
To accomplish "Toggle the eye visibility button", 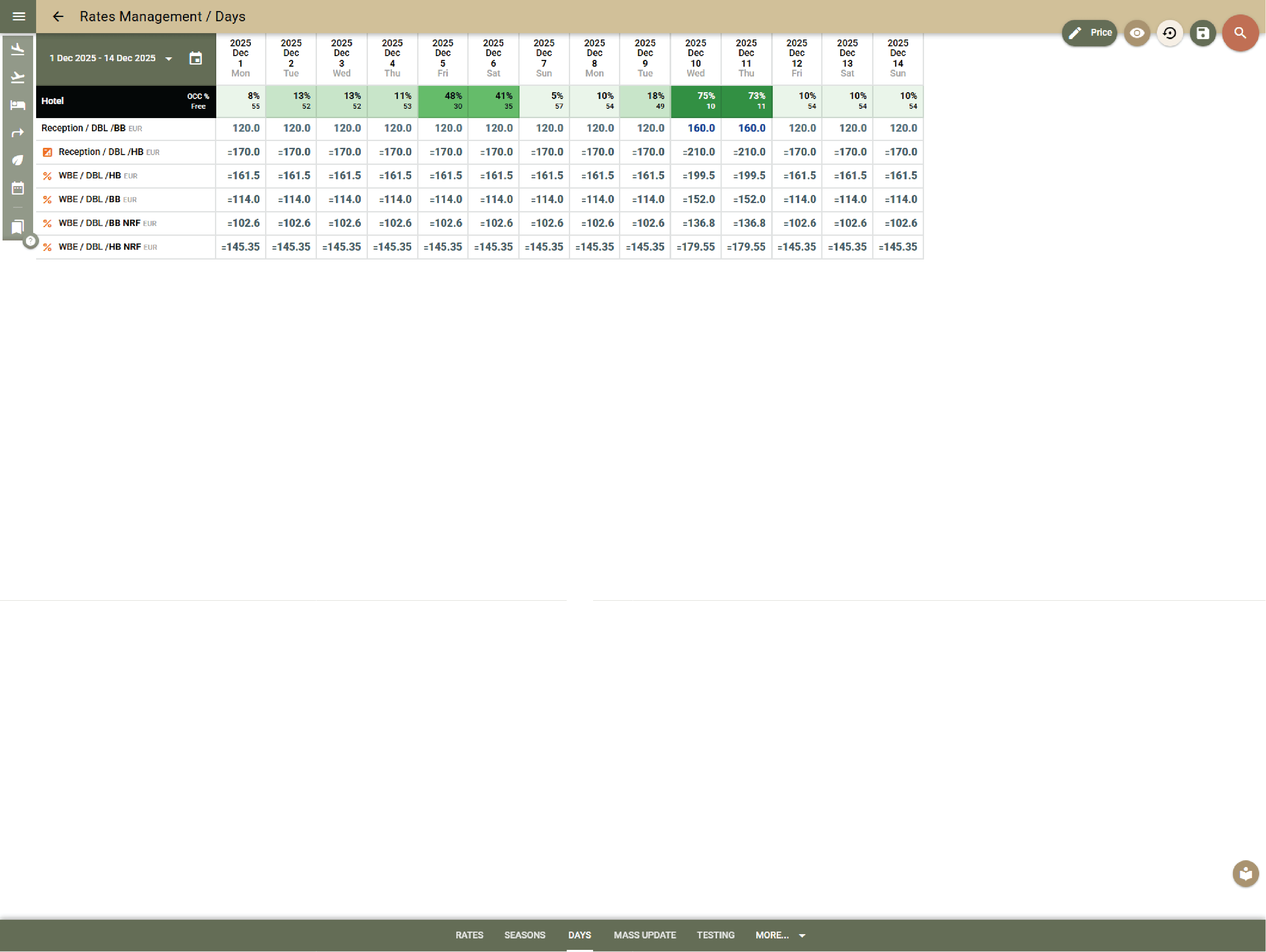I will click(x=1137, y=33).
